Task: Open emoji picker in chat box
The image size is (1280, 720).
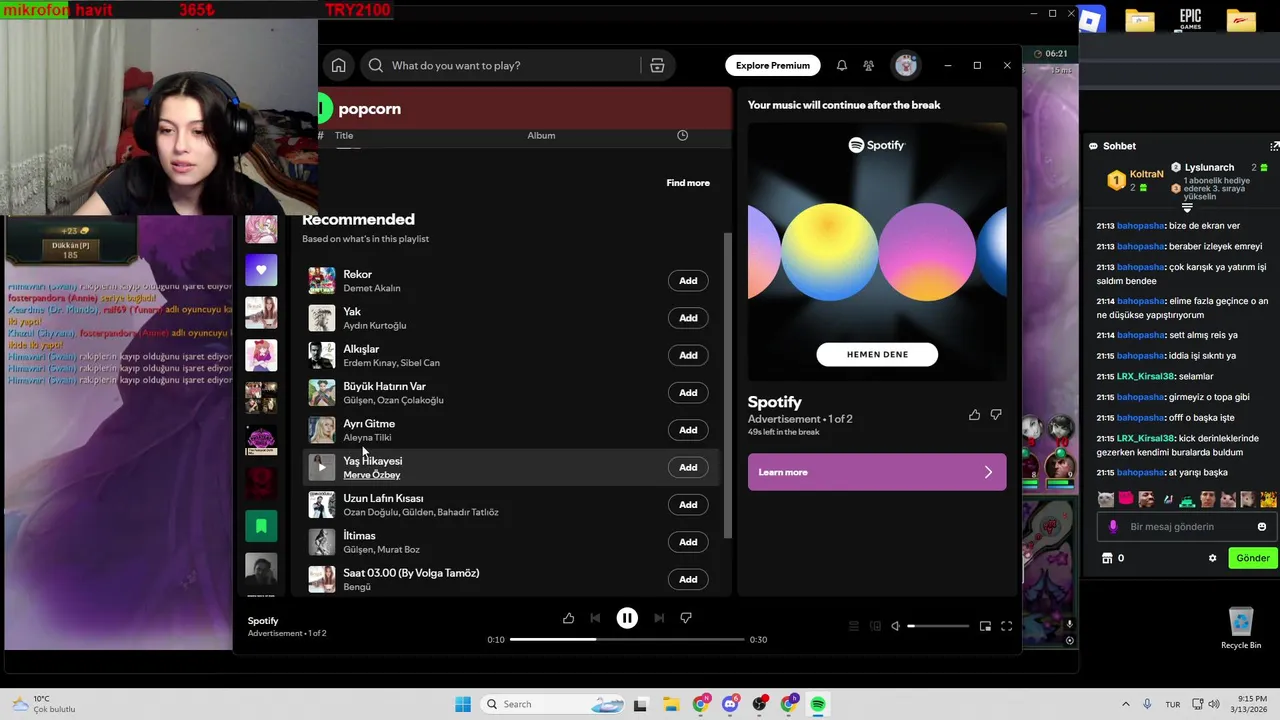Action: coord(1262,527)
